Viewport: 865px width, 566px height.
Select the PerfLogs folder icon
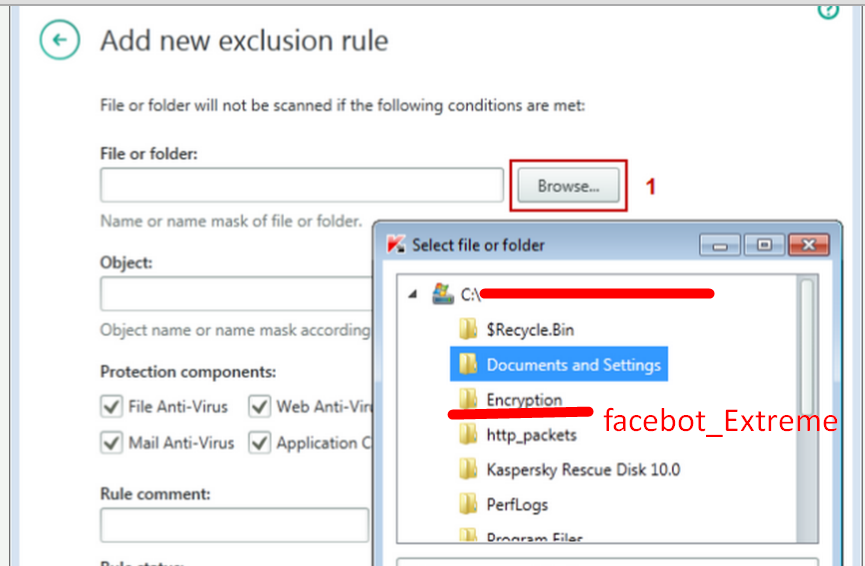468,504
